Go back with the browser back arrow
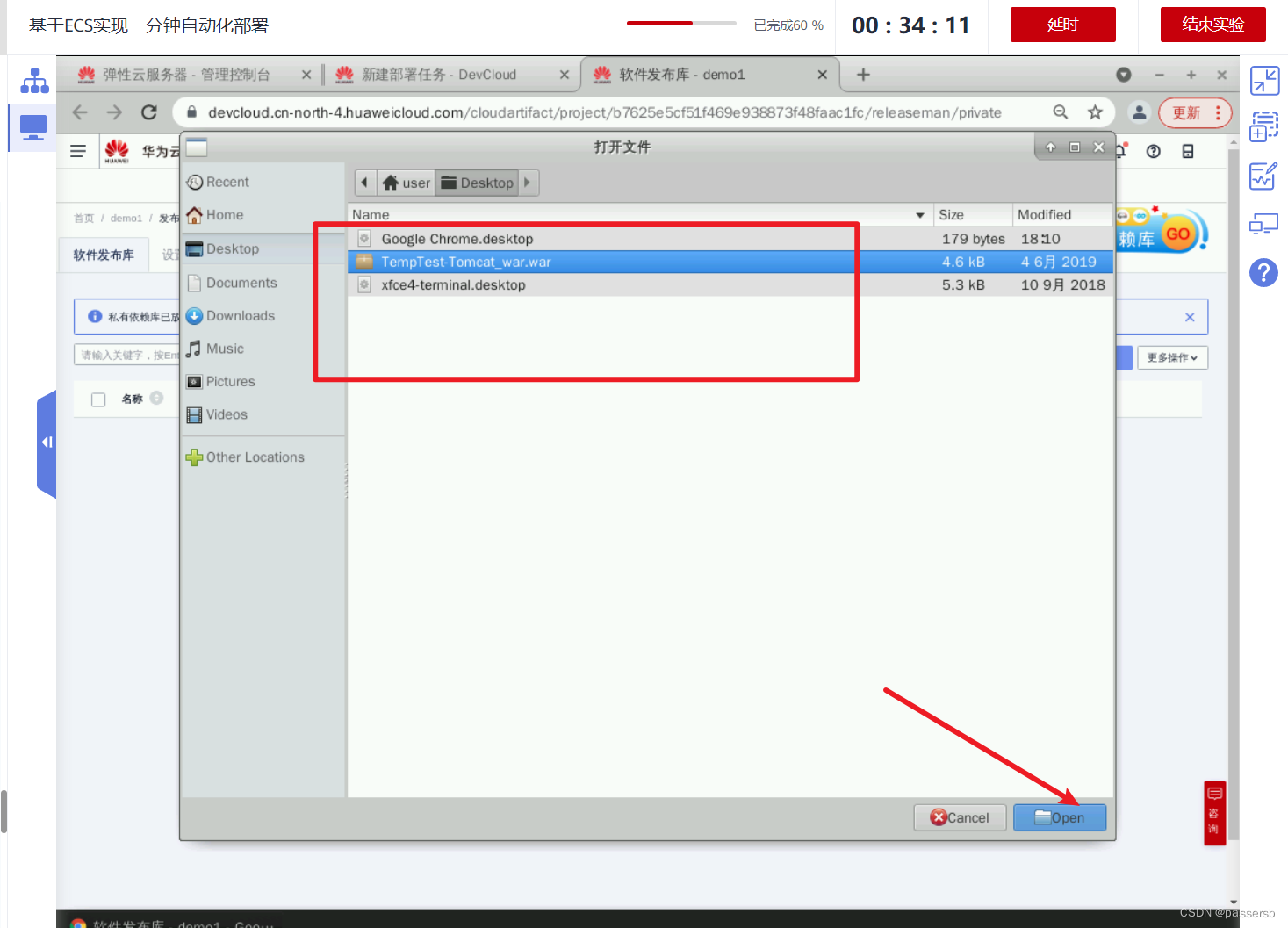This screenshot has height=928, width=1288. [80, 112]
